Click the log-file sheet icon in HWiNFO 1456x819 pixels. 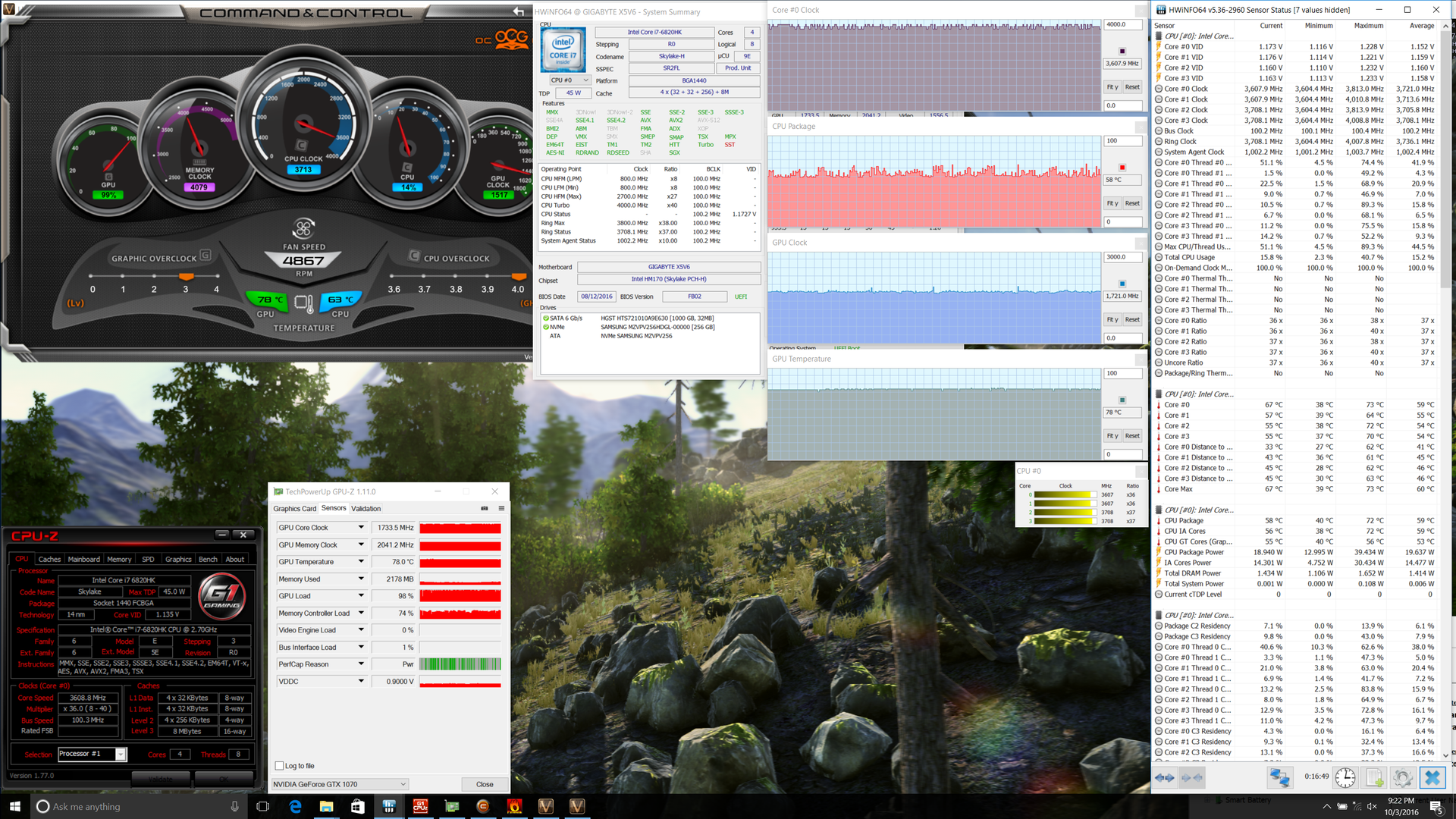click(1374, 777)
